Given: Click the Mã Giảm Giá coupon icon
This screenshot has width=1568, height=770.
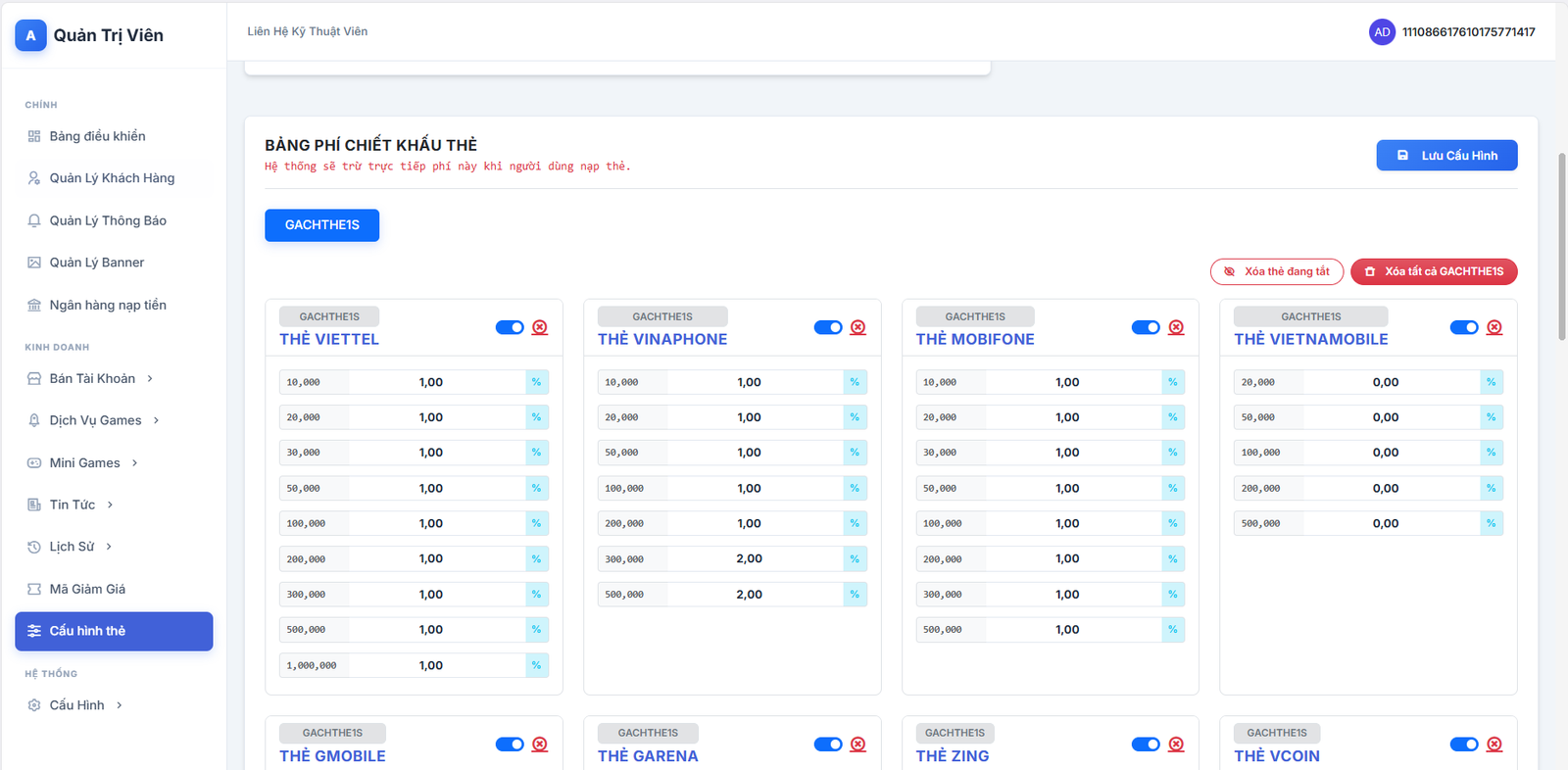Looking at the screenshot, I should (x=34, y=589).
